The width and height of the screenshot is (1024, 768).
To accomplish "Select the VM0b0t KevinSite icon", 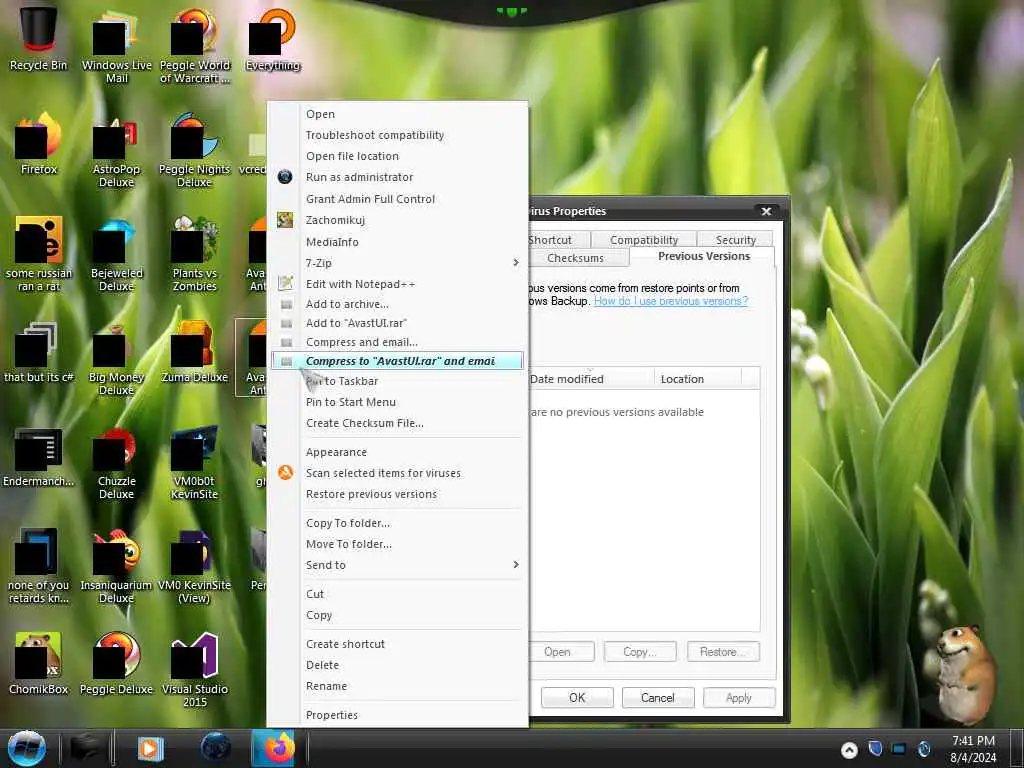I will click(x=195, y=461).
